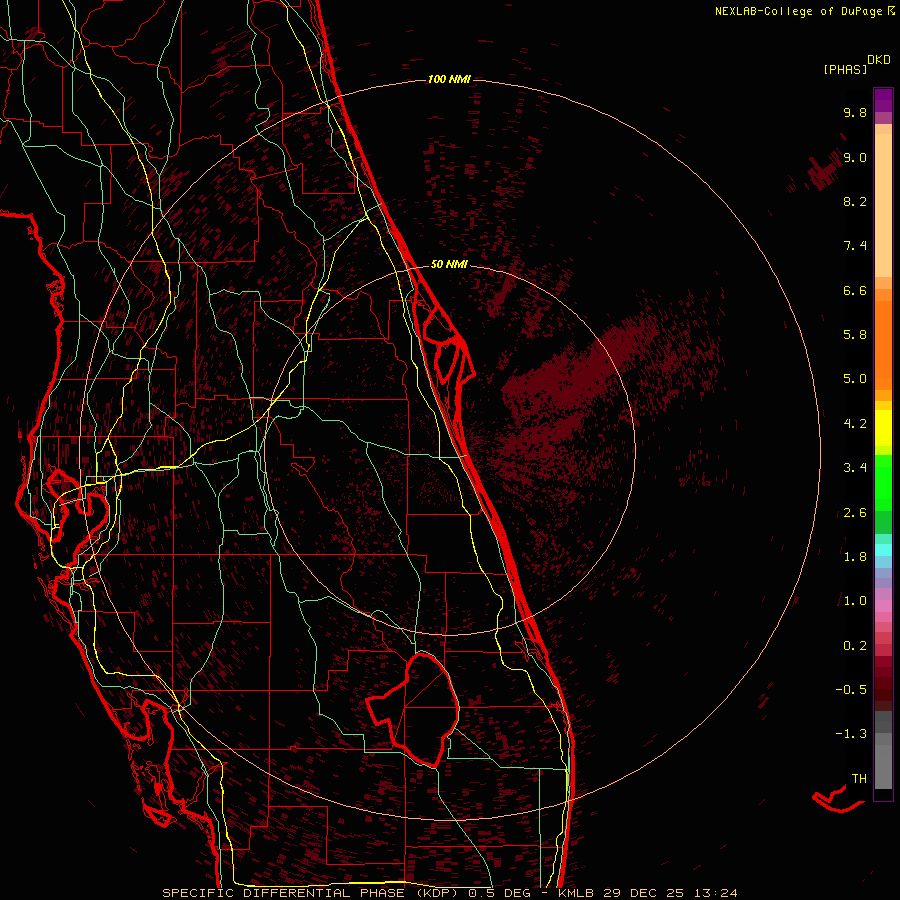Select the 1.8 value on color scale
This screenshot has height=900, width=900.
[855, 557]
